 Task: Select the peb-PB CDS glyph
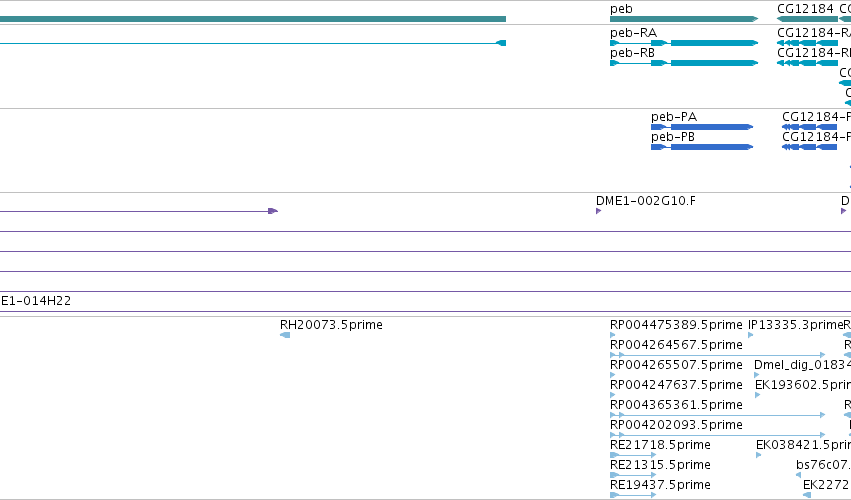702,147
